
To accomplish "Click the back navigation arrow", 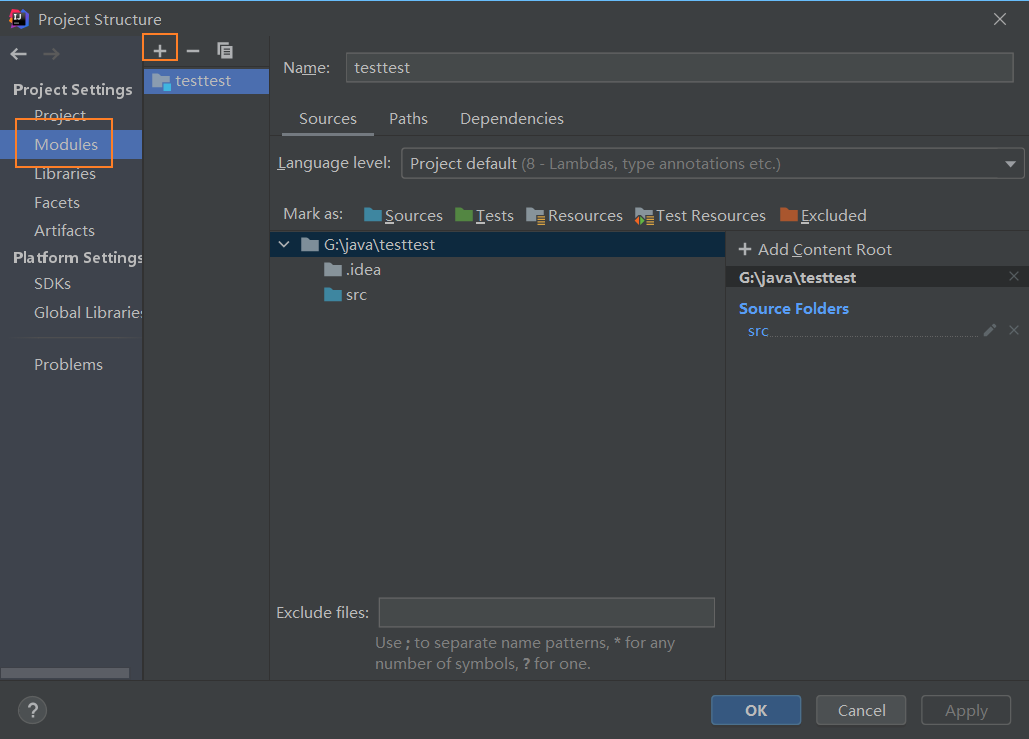I will (x=19, y=54).
